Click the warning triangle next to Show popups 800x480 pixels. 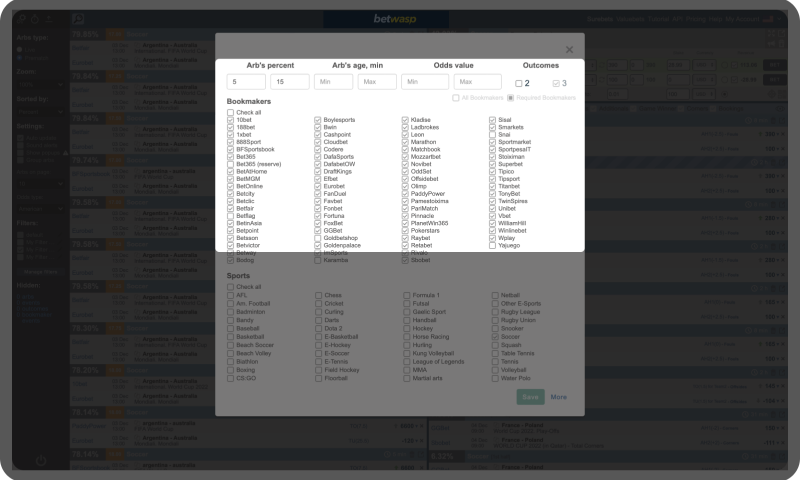click(x=65, y=153)
